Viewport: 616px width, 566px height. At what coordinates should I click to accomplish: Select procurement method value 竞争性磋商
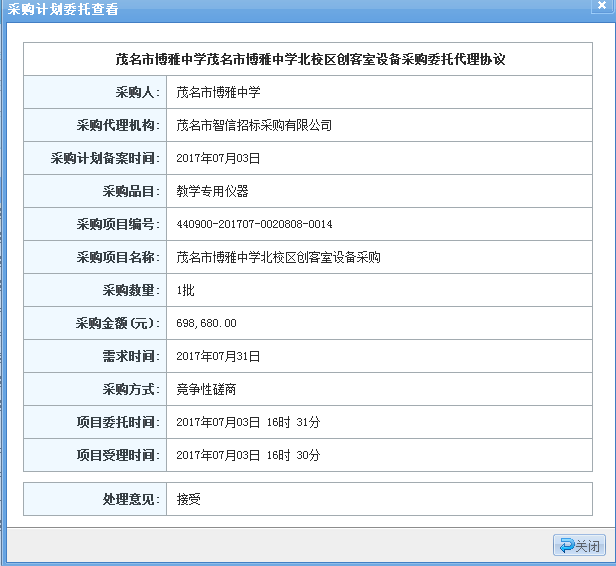(x=206, y=389)
